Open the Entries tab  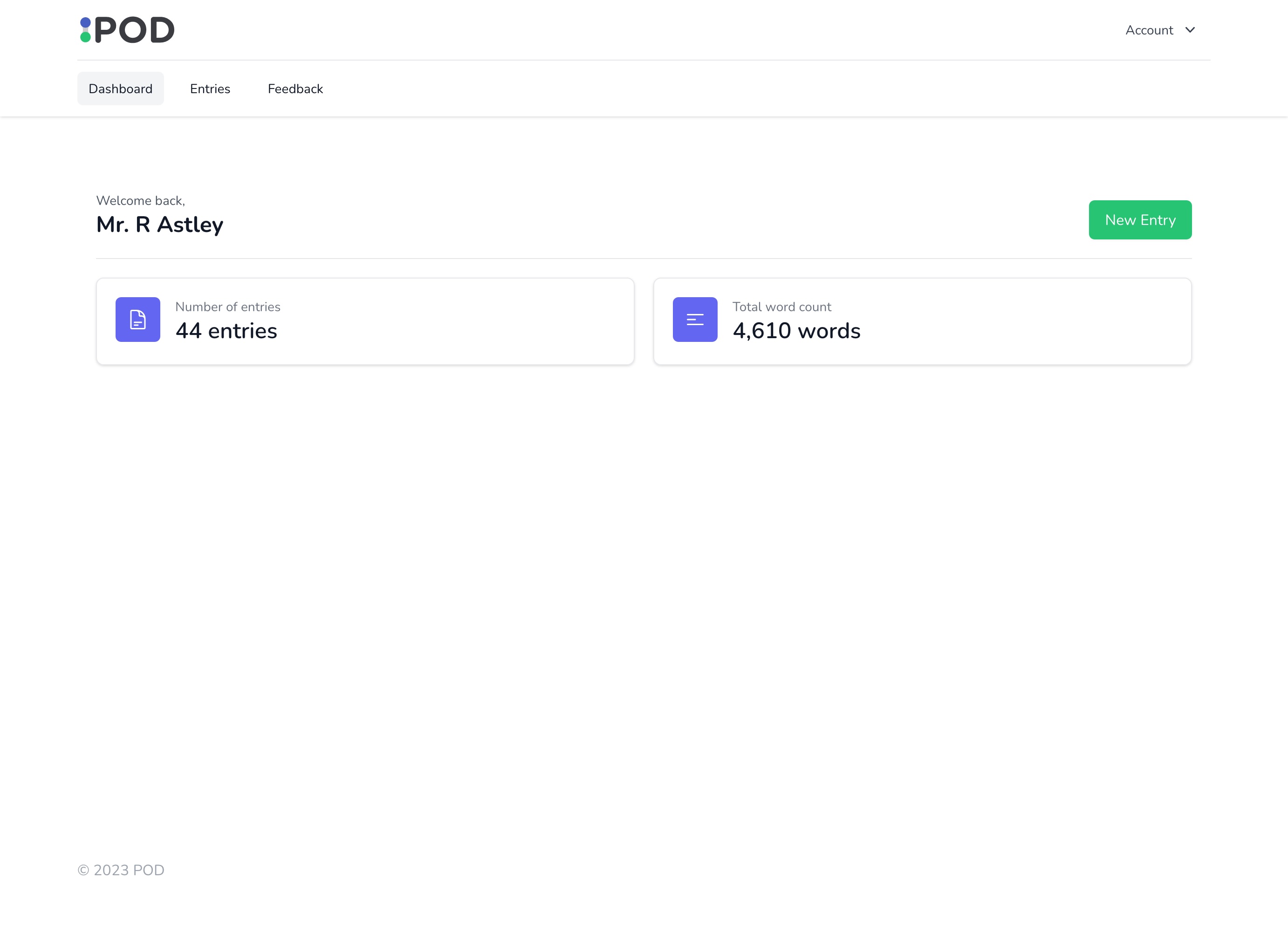click(x=210, y=89)
